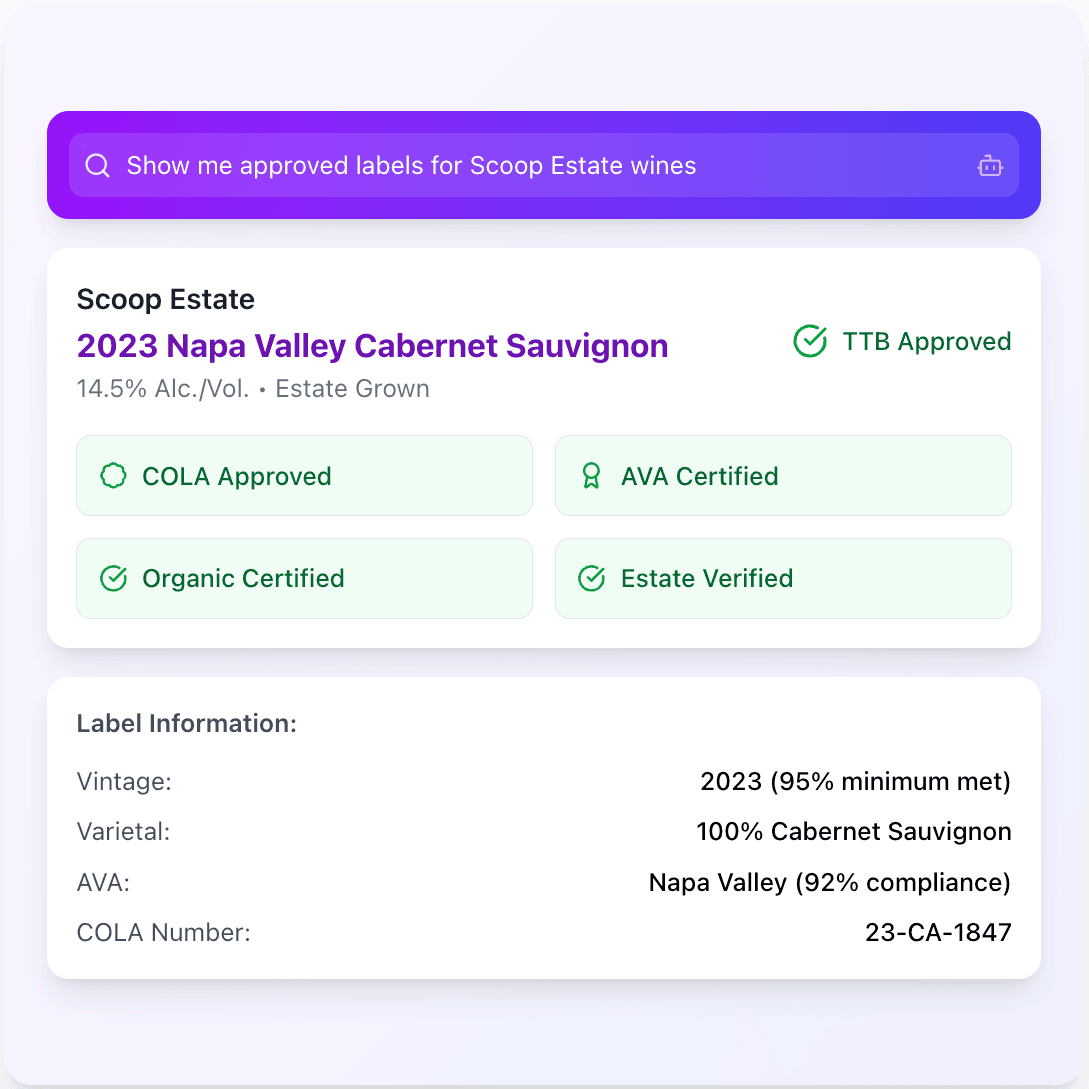This screenshot has width=1089, height=1089.
Task: Click the Napa Valley 92% compliance value
Action: (829, 882)
